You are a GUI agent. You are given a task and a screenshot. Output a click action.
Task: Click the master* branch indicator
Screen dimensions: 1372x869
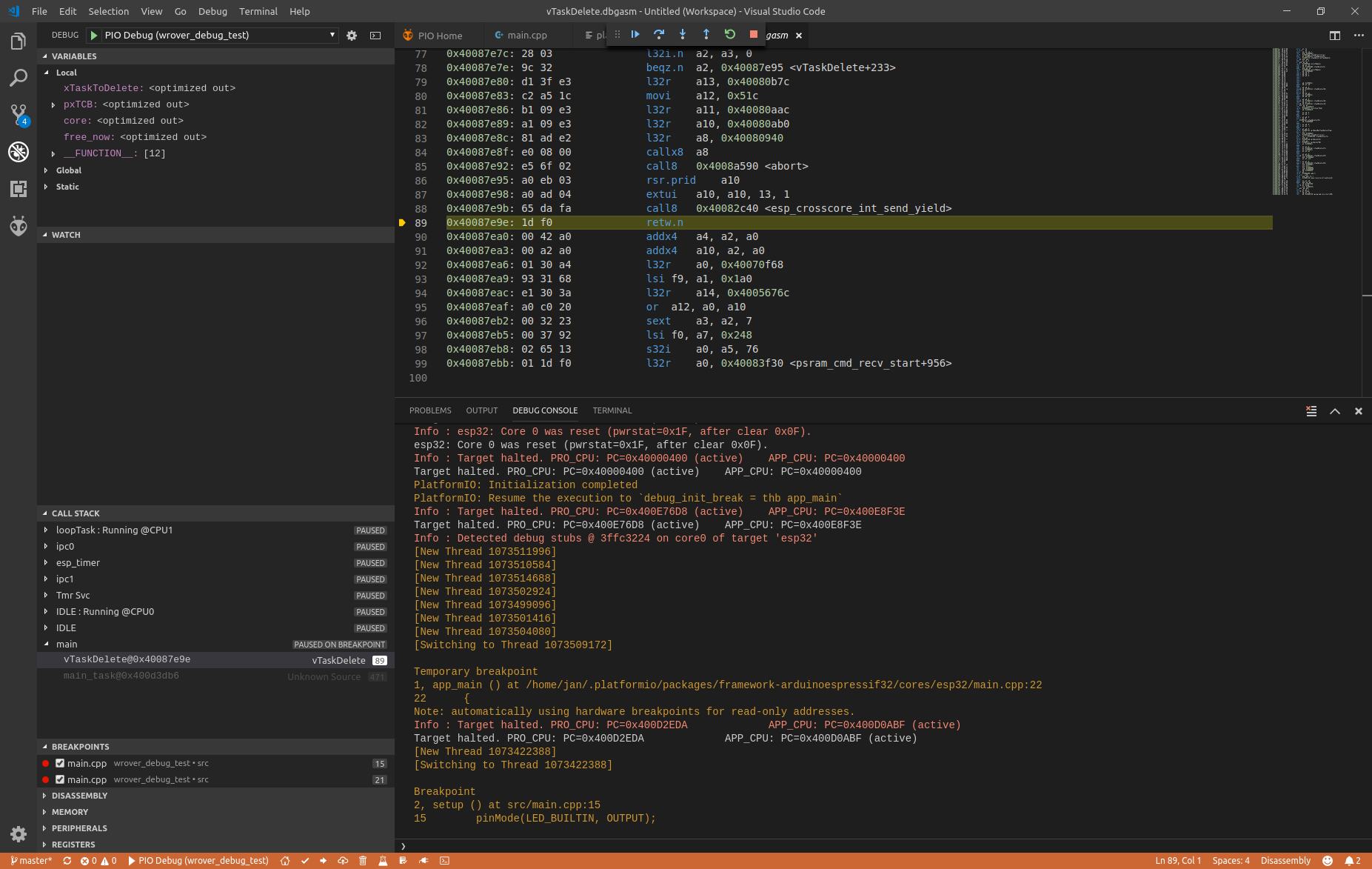pyautogui.click(x=32, y=860)
